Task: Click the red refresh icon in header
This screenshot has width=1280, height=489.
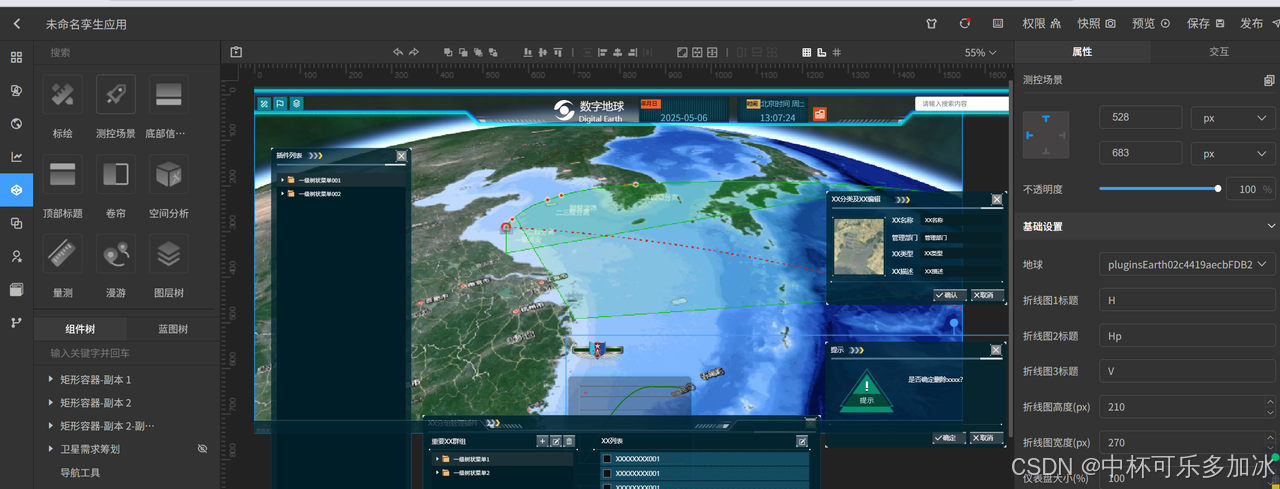Action: 965,23
